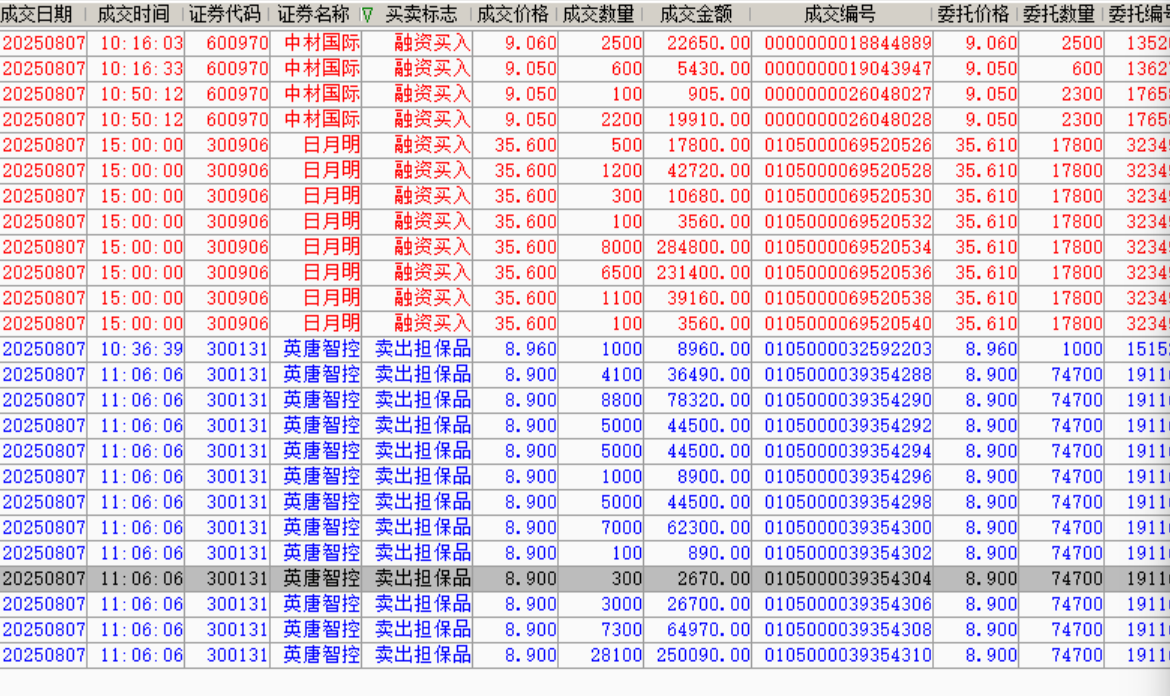
Task: Click the trade price 8.960
Action: [x=531, y=349]
